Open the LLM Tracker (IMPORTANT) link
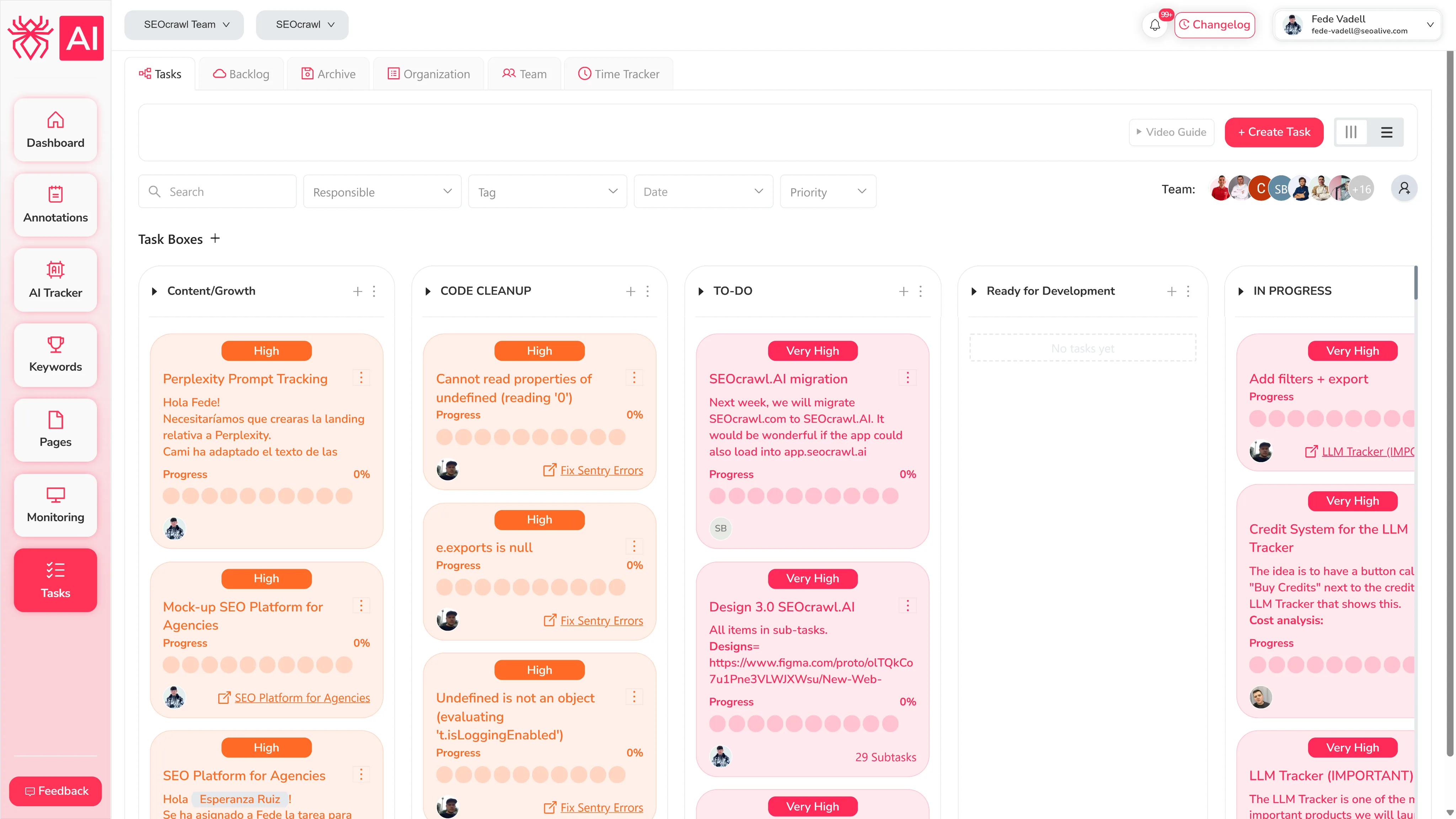 (x=1359, y=451)
